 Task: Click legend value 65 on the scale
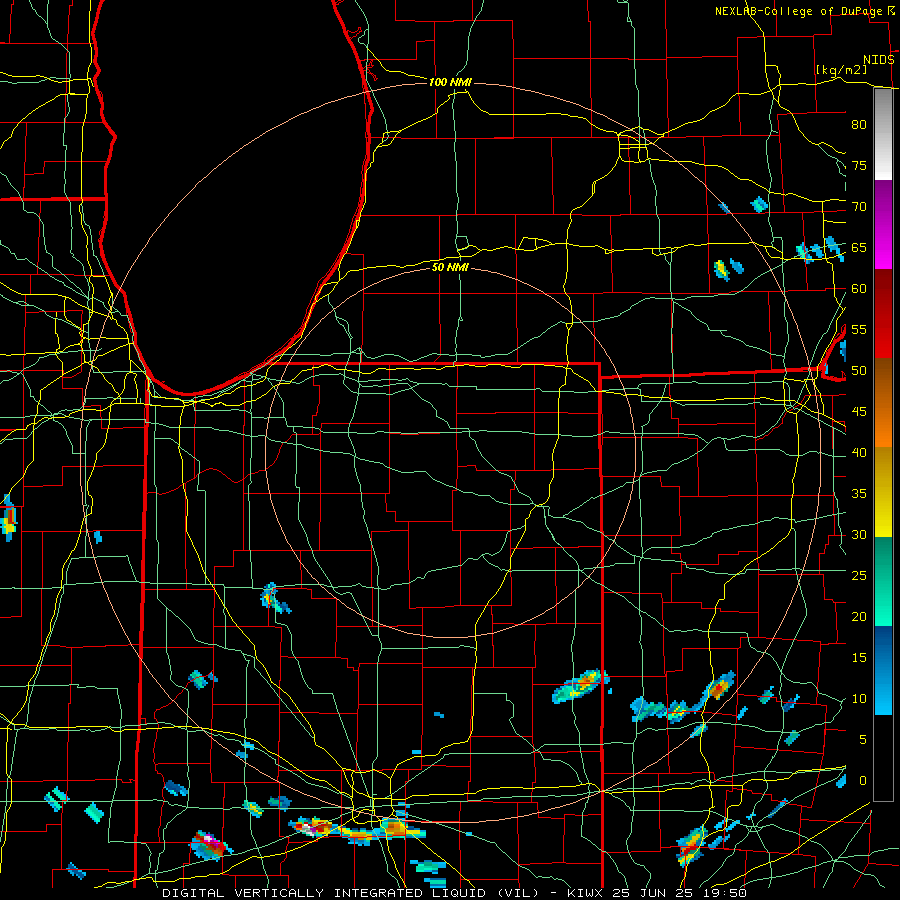pos(859,248)
